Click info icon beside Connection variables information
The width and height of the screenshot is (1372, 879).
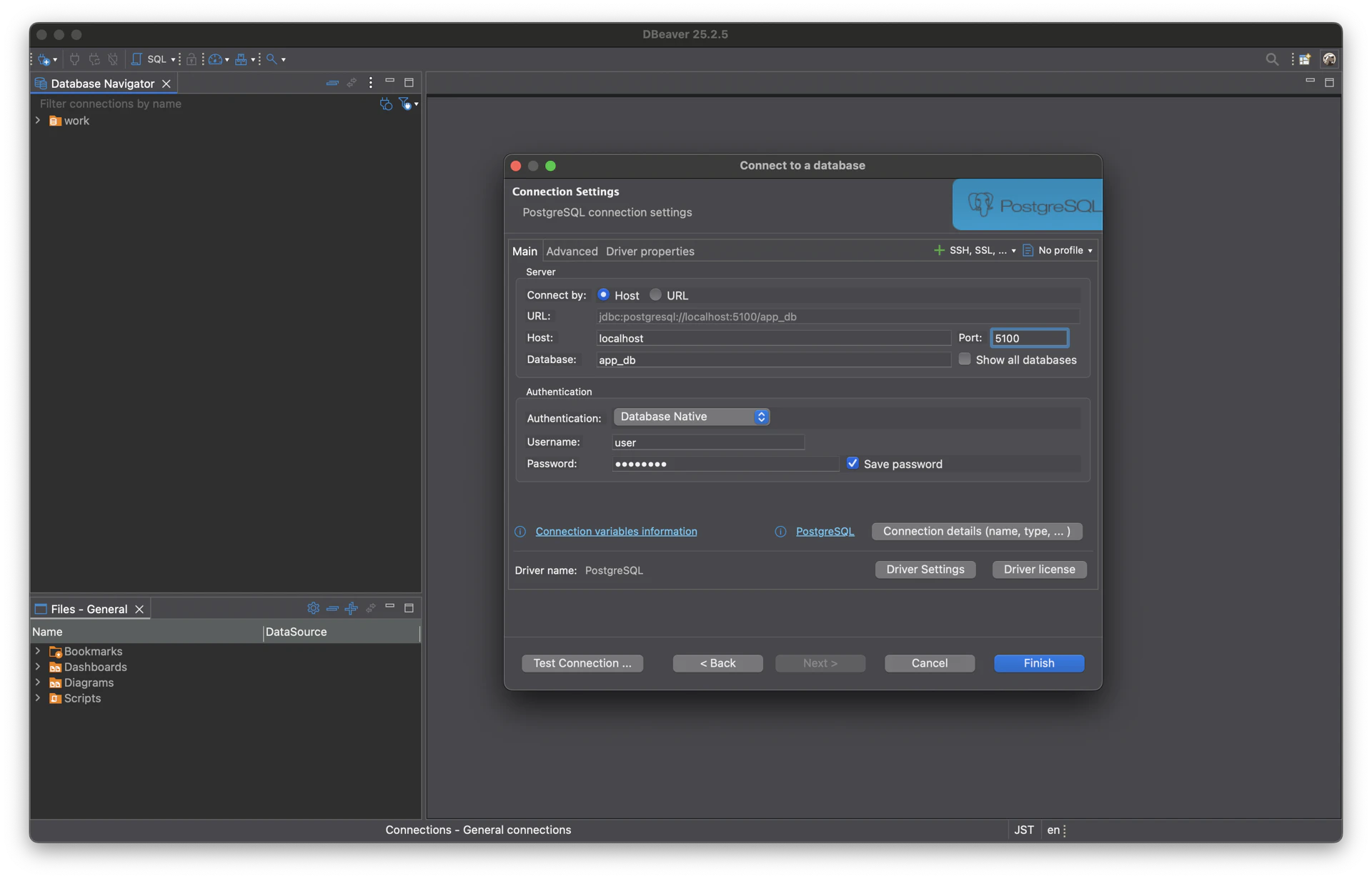click(520, 532)
